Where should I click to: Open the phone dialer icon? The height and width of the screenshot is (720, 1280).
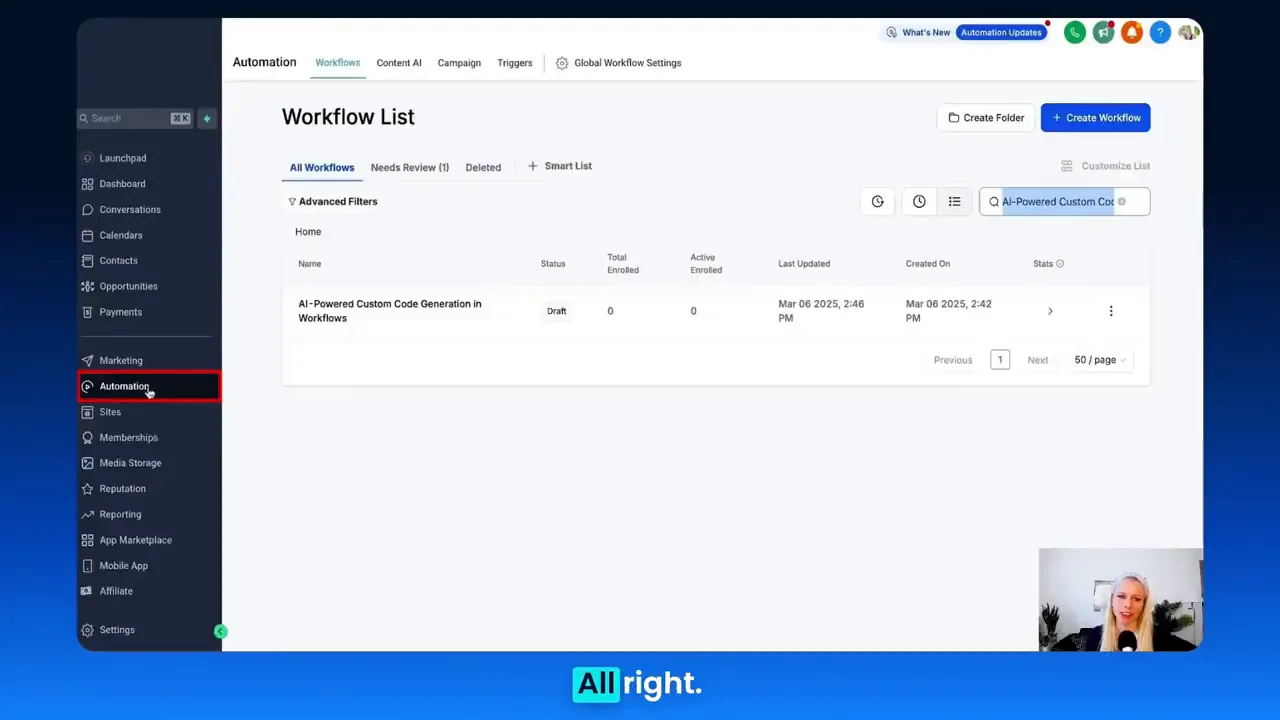pyautogui.click(x=1075, y=33)
